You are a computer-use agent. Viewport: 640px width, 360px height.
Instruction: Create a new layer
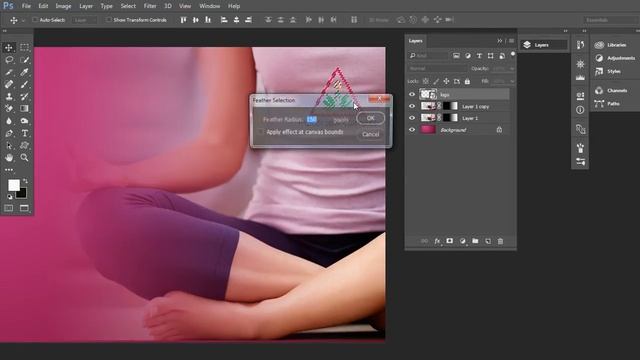488,241
